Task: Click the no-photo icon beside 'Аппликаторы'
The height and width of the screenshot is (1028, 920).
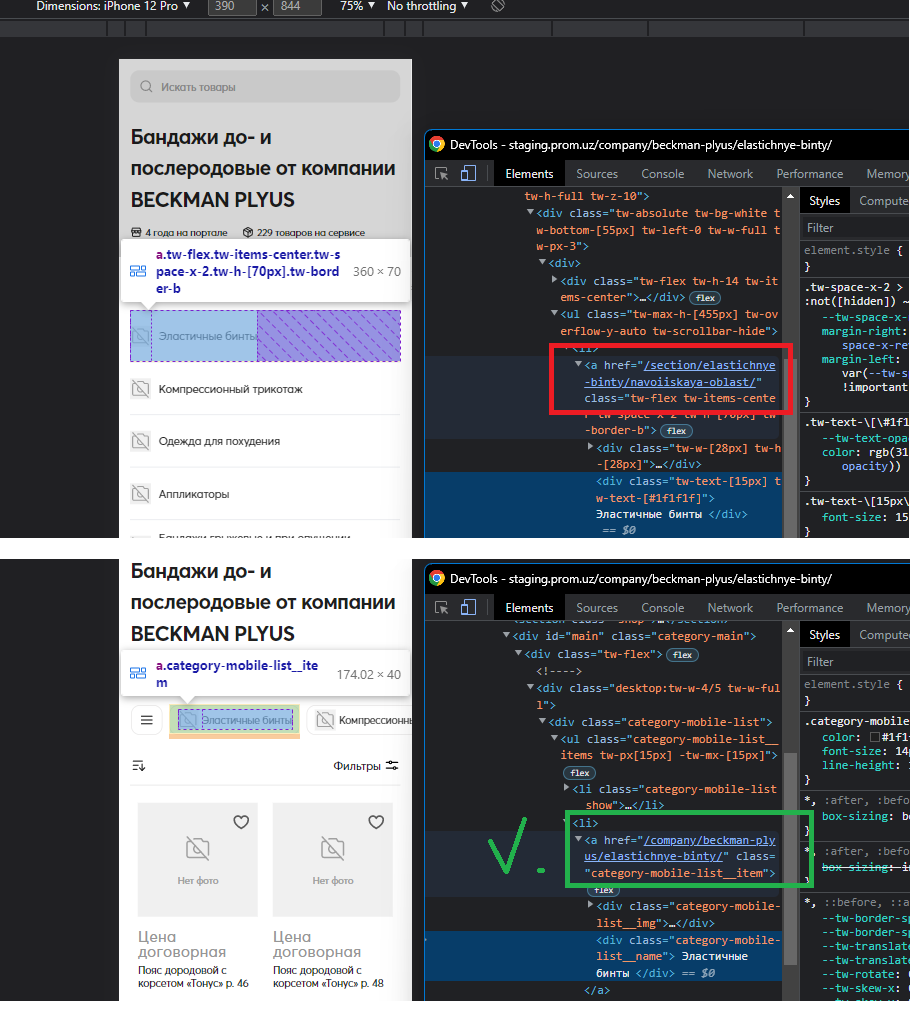Action: click(x=140, y=494)
